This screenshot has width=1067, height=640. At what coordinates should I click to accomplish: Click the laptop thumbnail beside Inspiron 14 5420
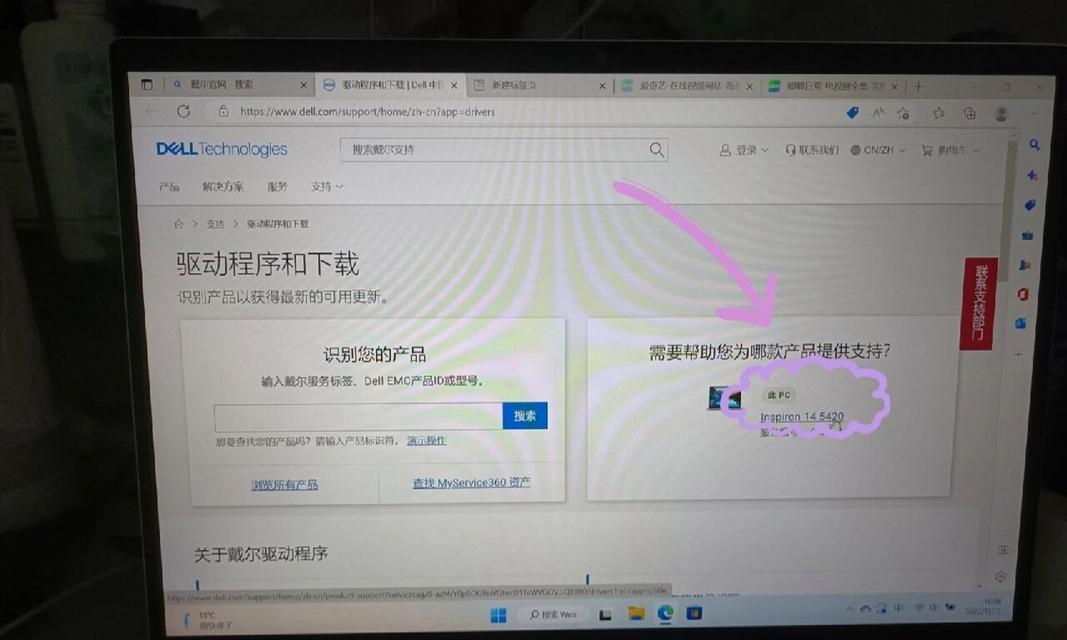(725, 399)
